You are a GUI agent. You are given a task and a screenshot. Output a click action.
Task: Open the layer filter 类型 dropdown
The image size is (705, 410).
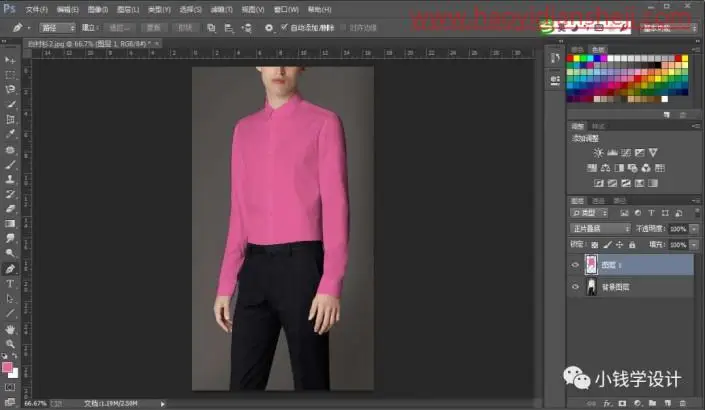(589, 213)
